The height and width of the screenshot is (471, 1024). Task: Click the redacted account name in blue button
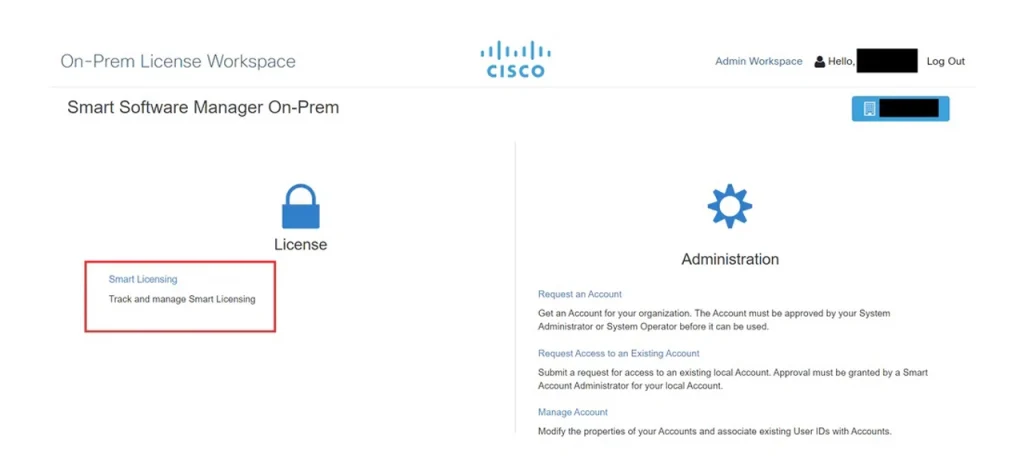[x=910, y=109]
